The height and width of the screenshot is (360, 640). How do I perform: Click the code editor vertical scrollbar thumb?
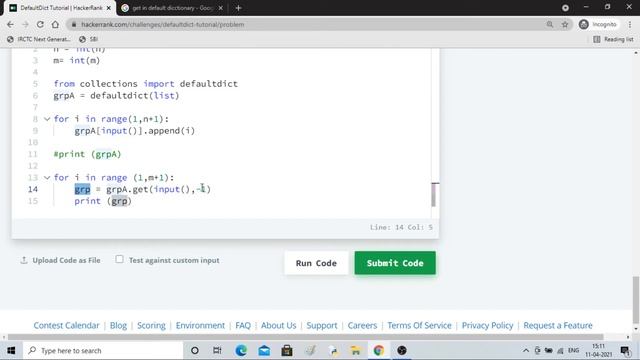434,195
